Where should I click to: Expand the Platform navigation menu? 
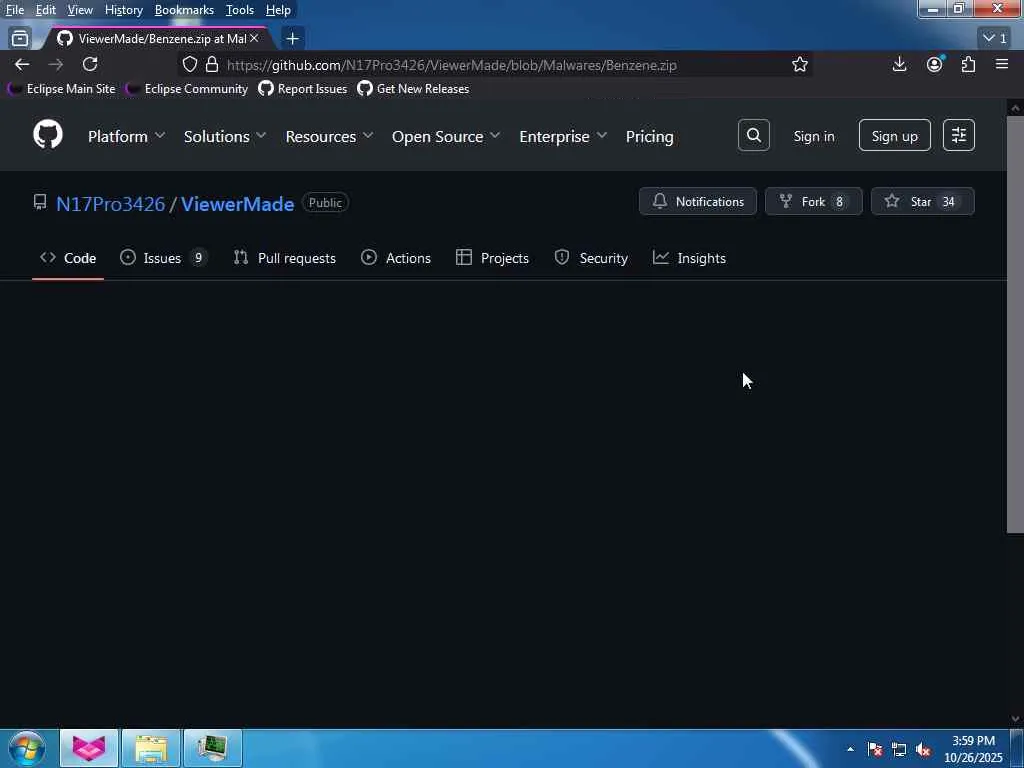tap(126, 136)
